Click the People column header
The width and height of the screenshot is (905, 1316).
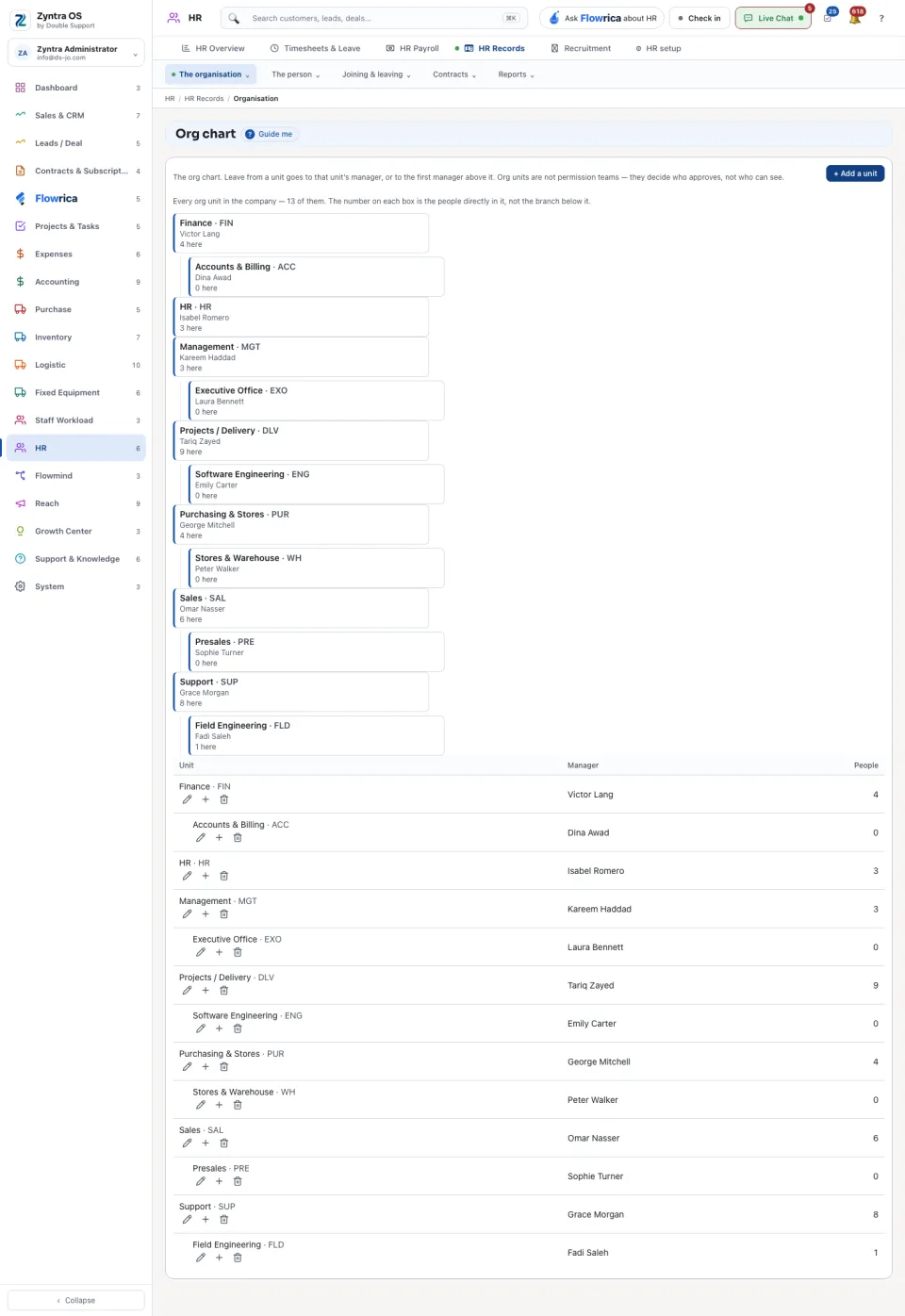[865, 765]
